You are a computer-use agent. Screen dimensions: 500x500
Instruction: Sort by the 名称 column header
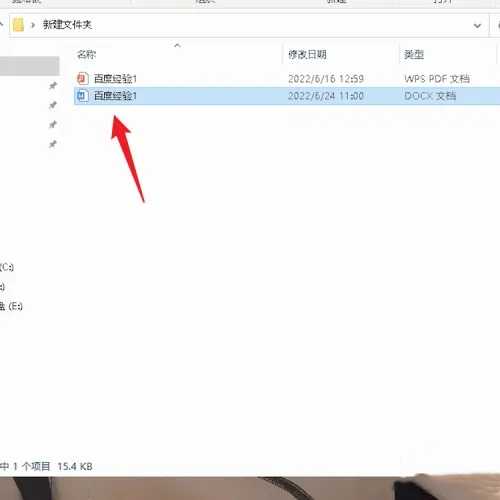tap(87, 54)
